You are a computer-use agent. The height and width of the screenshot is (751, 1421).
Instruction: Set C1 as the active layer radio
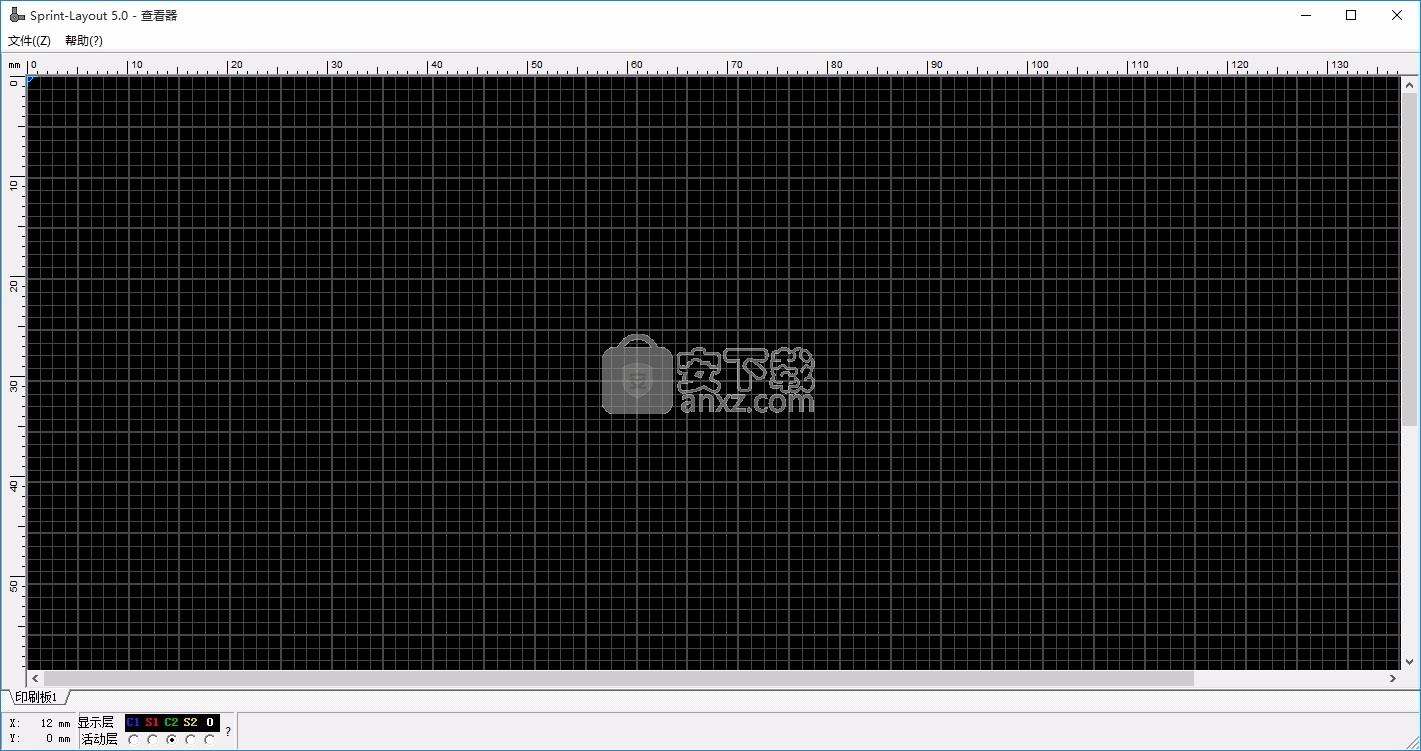[x=133, y=740]
